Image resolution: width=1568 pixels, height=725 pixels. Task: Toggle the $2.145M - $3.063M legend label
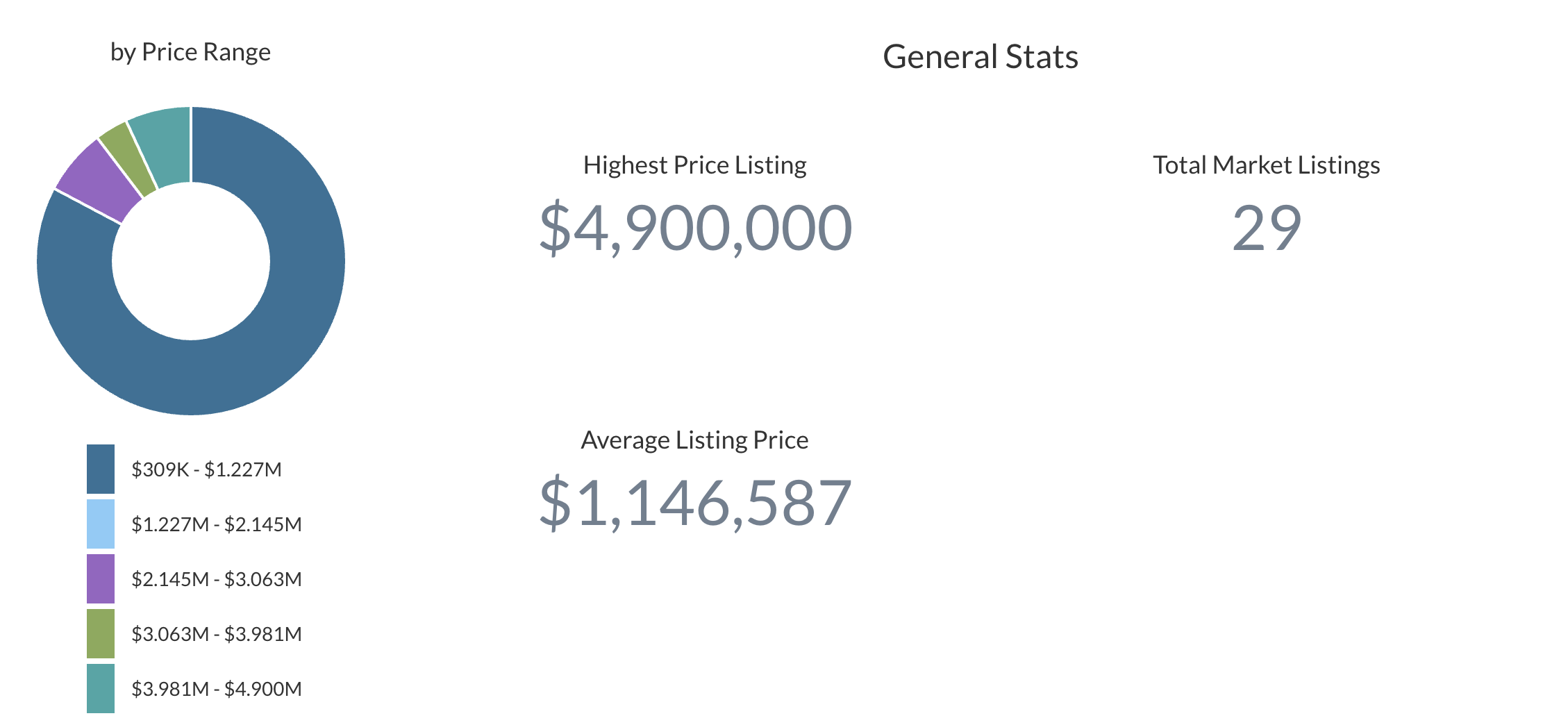pos(217,579)
